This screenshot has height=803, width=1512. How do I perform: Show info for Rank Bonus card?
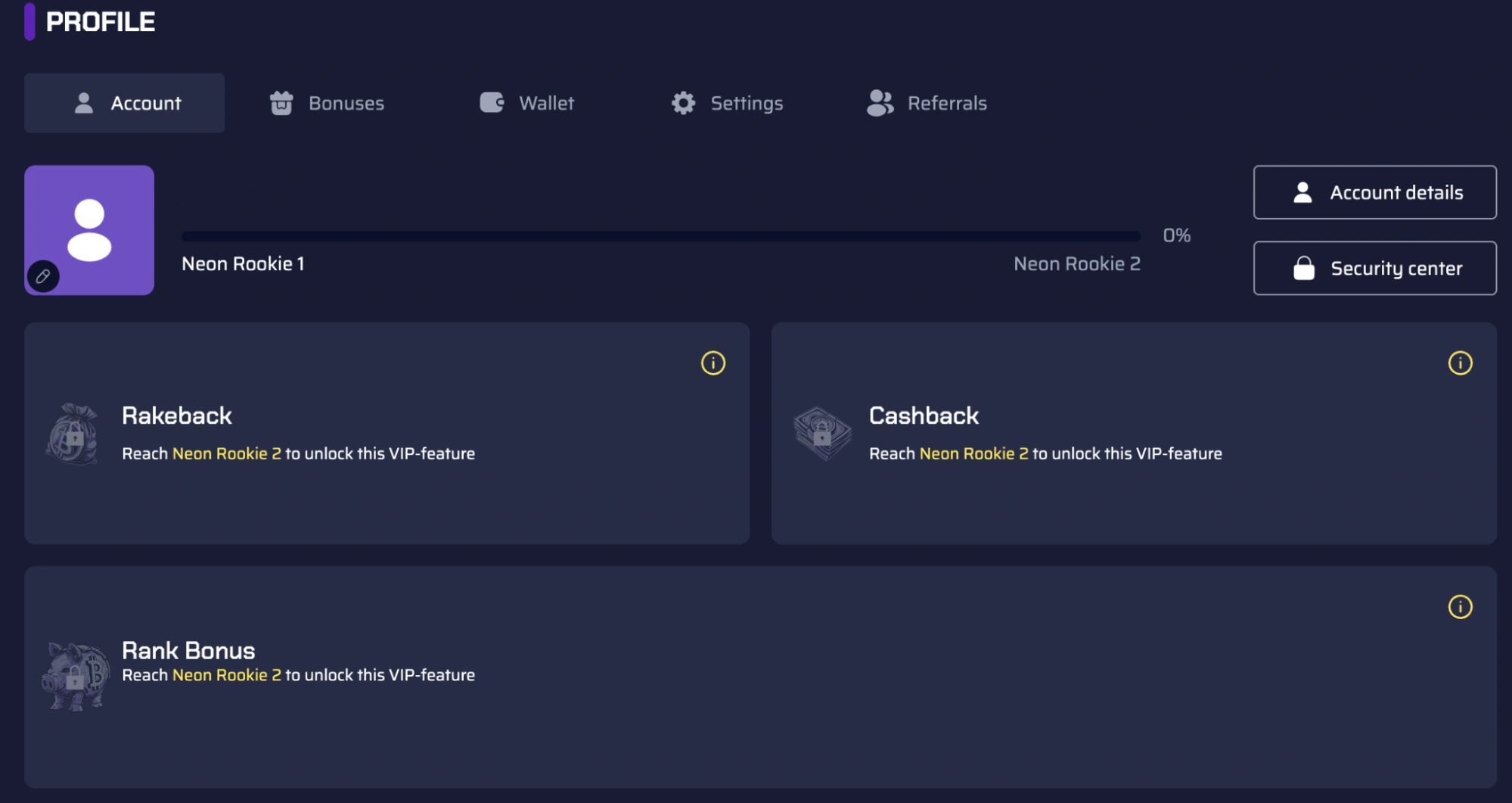pos(1460,607)
